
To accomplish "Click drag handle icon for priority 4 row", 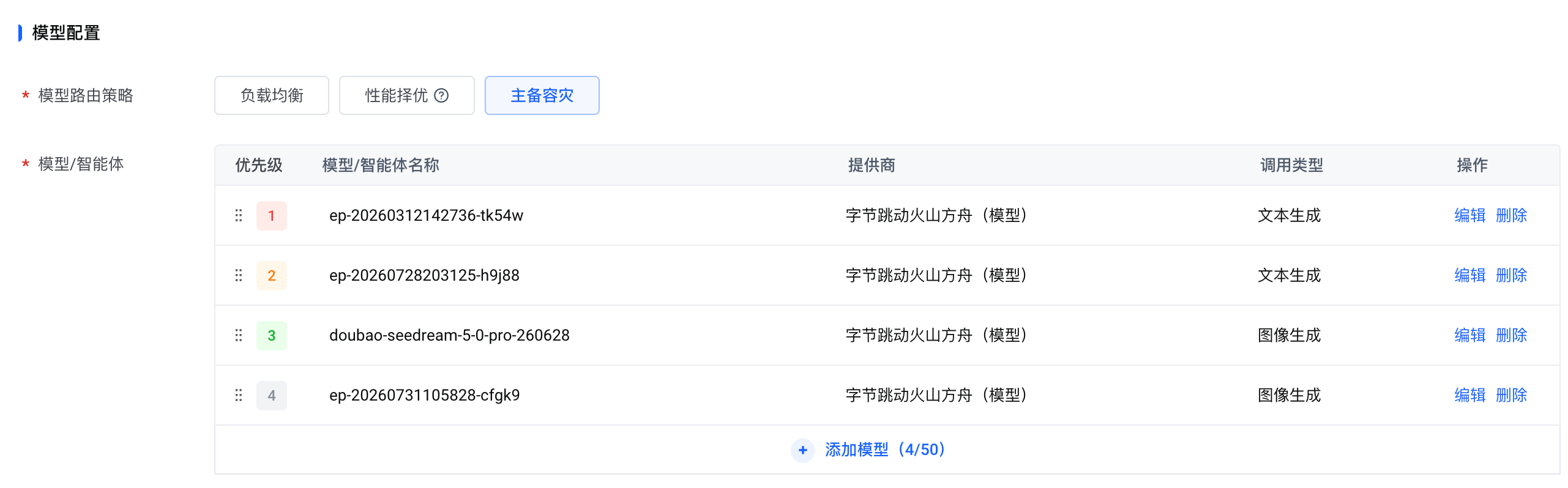I will (239, 395).
